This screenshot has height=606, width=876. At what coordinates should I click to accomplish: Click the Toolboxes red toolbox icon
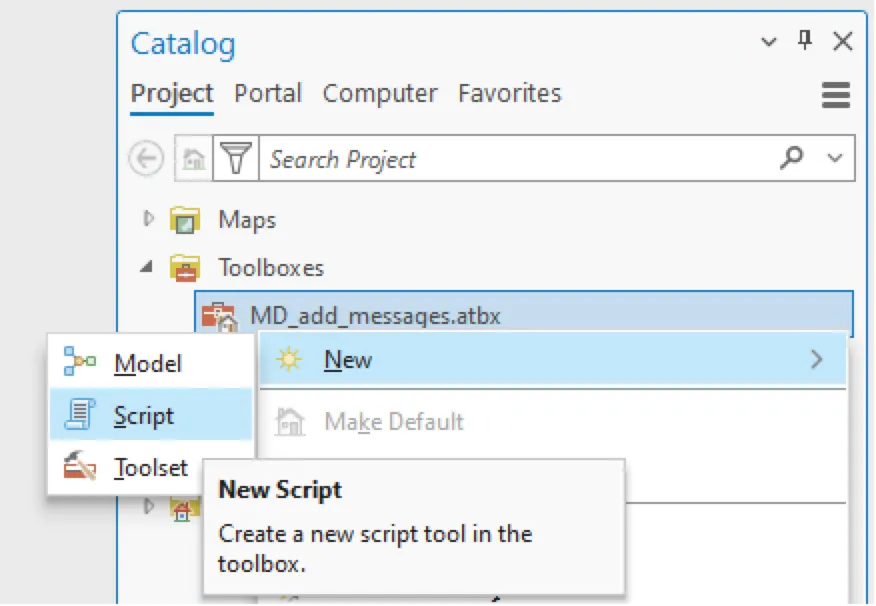pyautogui.click(x=184, y=267)
